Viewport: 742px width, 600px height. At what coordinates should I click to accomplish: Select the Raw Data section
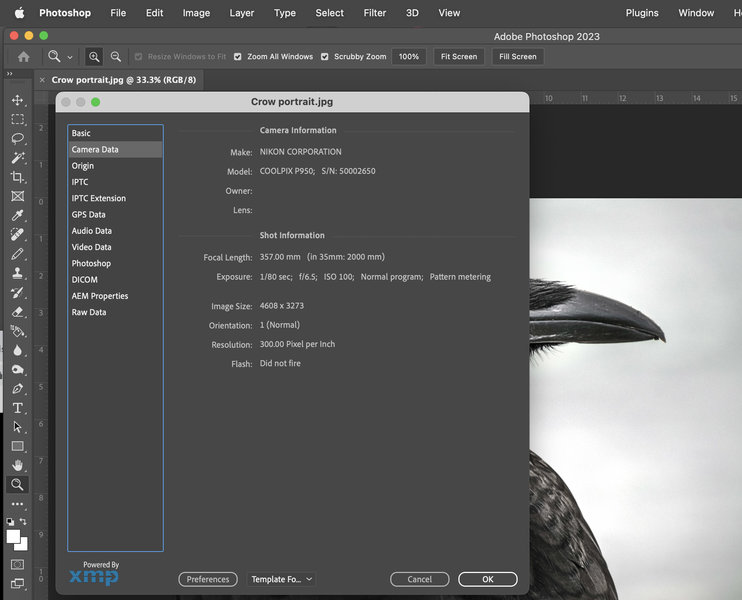point(115,312)
